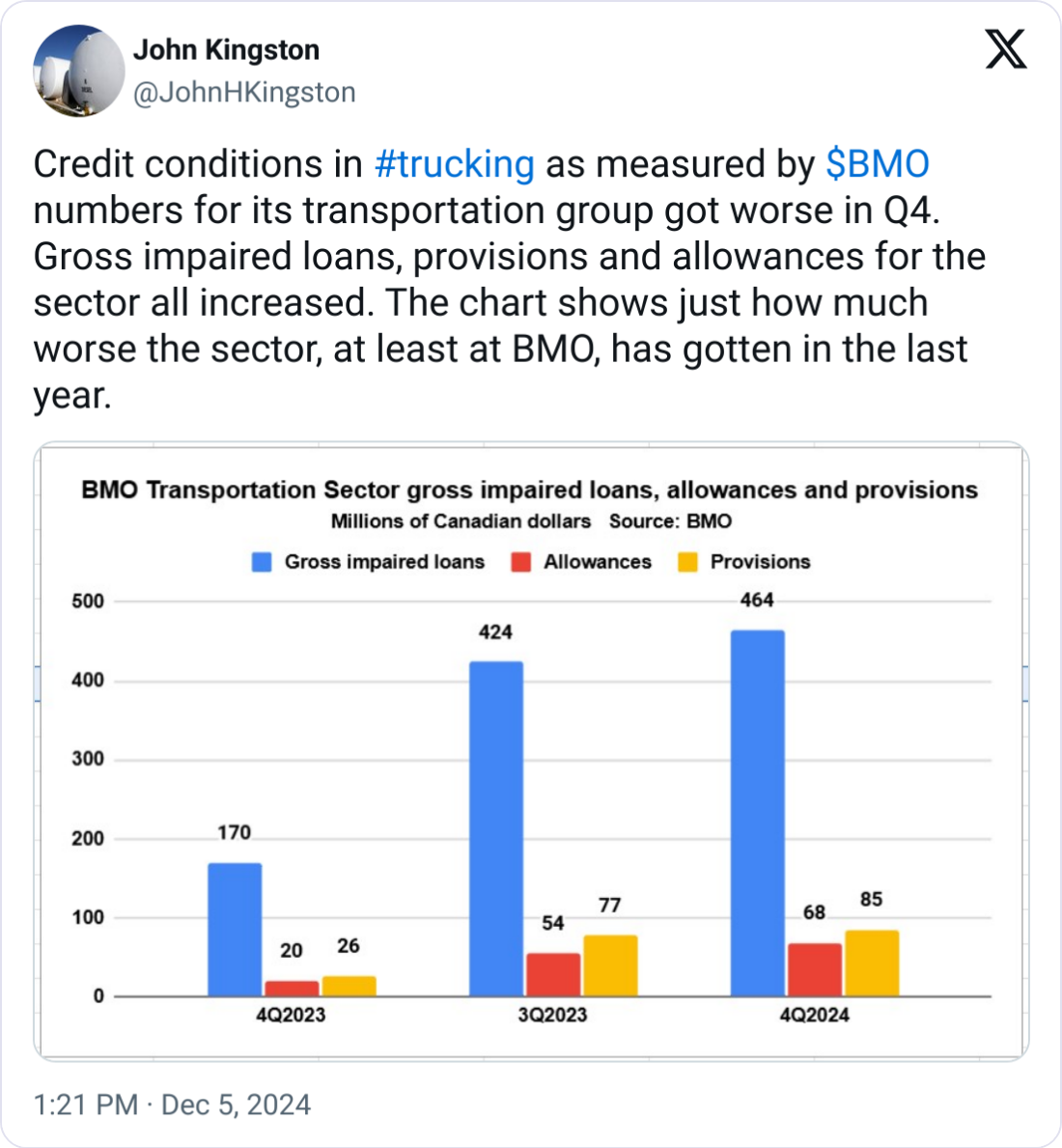Click the 4Q2024 red Allowances bar labeled 68
The height and width of the screenshot is (1148, 1062).
tap(815, 969)
